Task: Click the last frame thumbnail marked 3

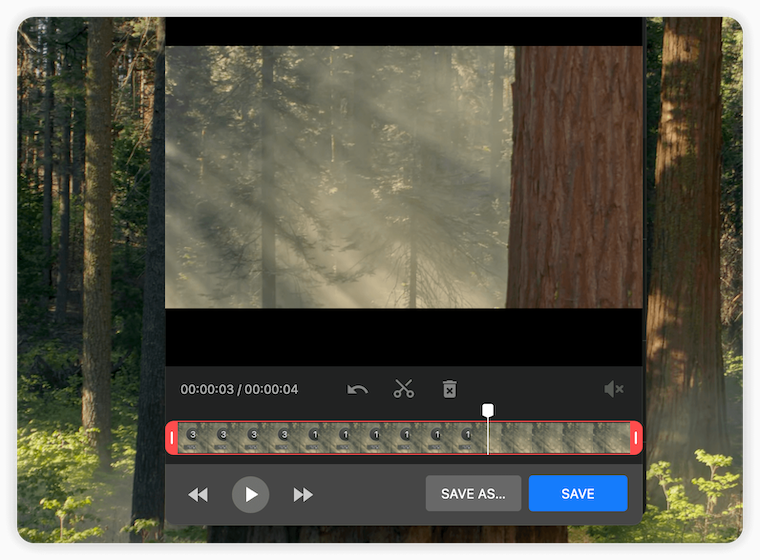Action: (284, 435)
